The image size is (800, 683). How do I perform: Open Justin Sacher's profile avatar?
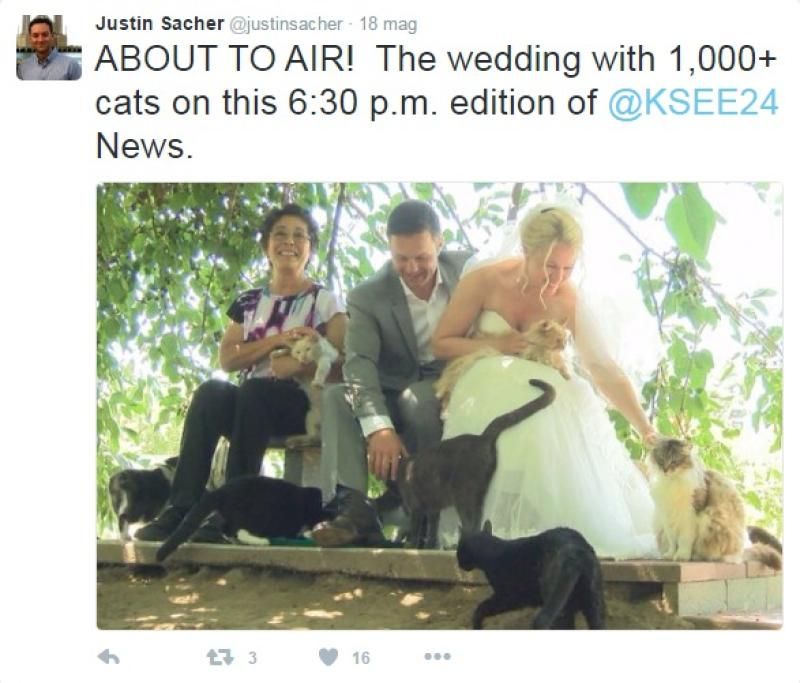pyautogui.click(x=49, y=47)
